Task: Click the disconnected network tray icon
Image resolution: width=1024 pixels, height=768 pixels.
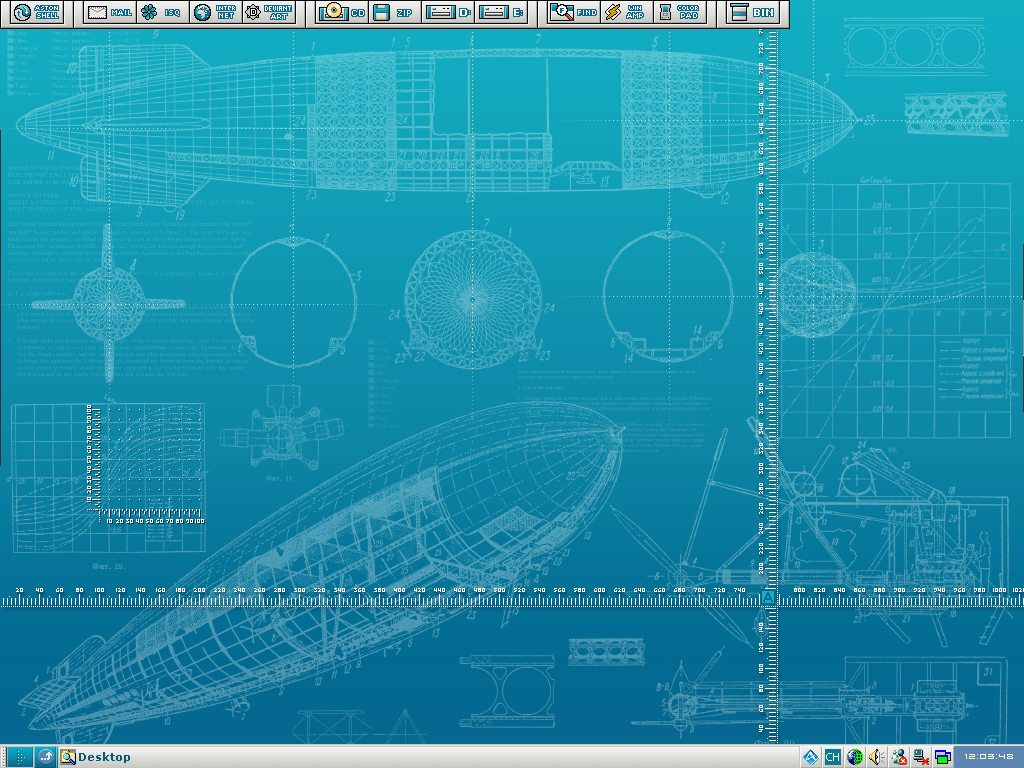Action: [x=921, y=757]
